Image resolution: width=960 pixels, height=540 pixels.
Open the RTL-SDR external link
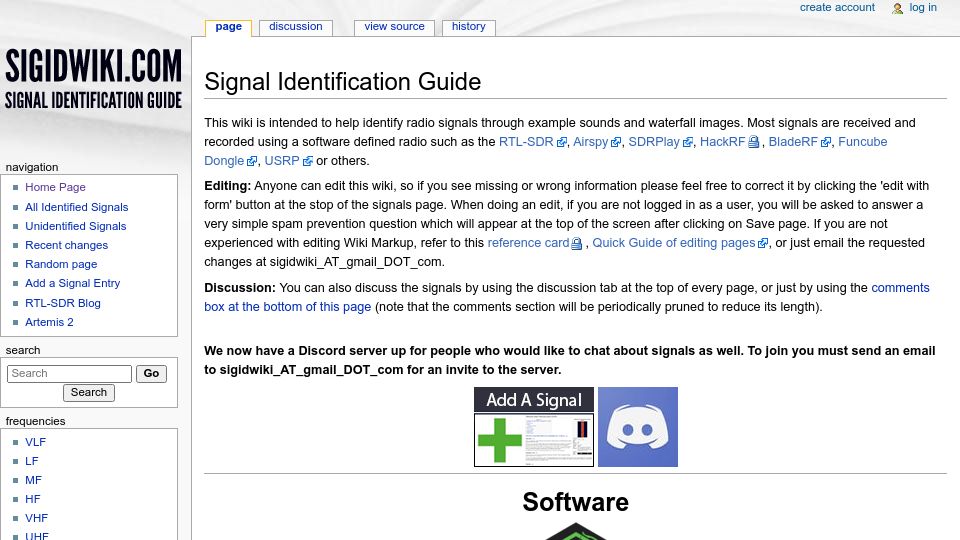click(x=532, y=141)
